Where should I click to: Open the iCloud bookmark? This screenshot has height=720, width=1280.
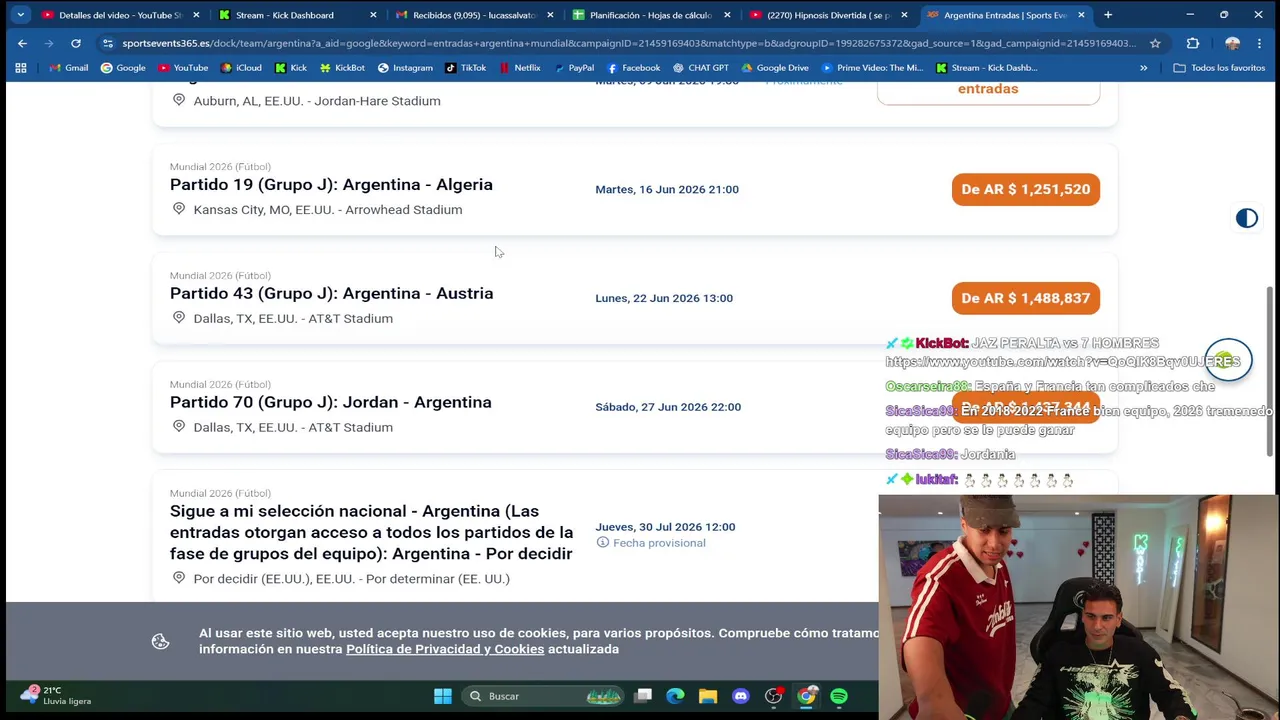[x=241, y=68]
